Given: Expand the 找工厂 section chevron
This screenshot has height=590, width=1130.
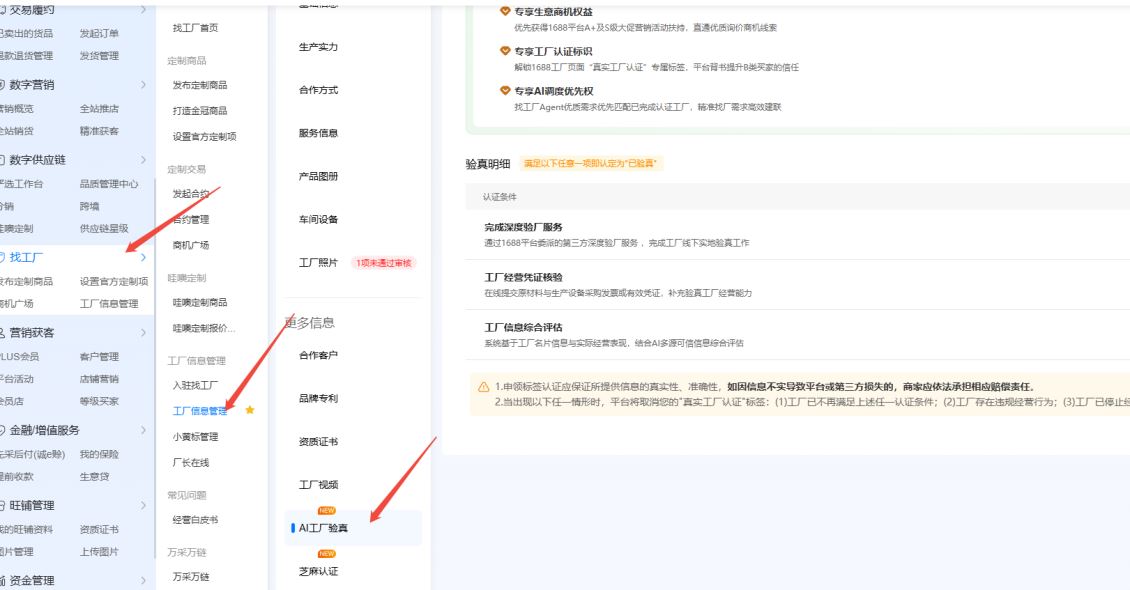Looking at the screenshot, I should [x=143, y=257].
